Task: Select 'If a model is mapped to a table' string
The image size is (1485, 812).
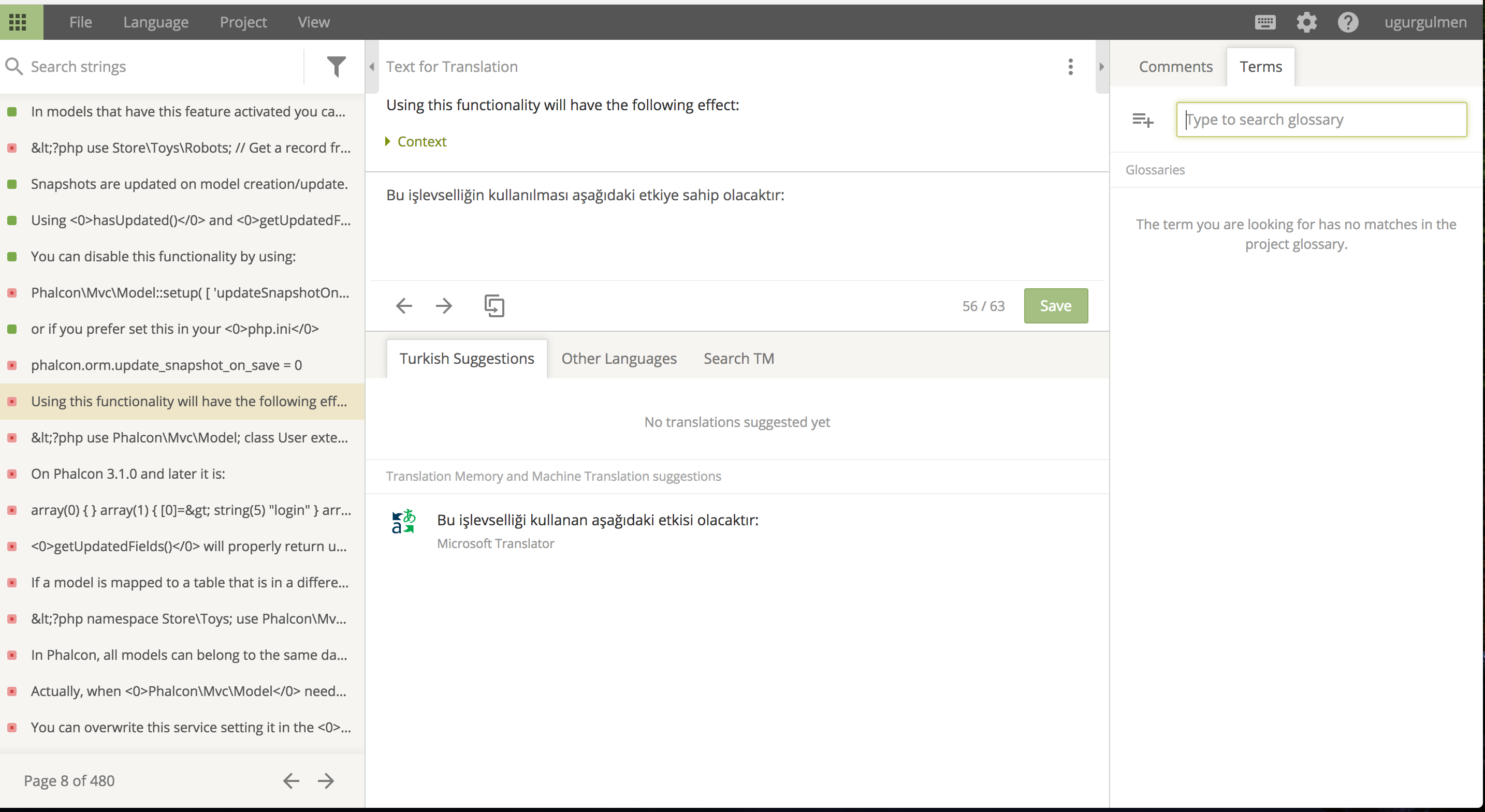Action: tap(182, 583)
